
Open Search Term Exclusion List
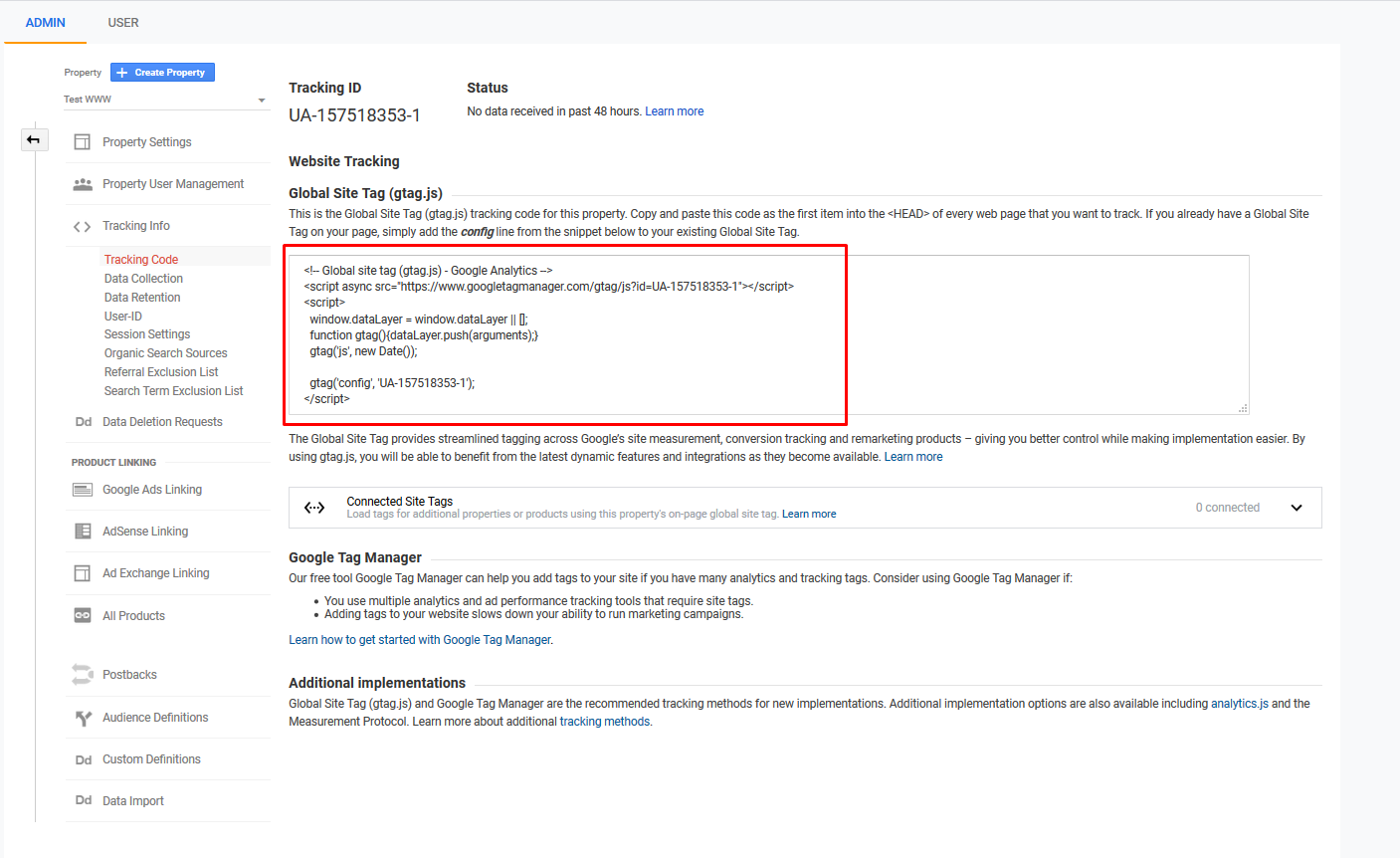pos(173,391)
